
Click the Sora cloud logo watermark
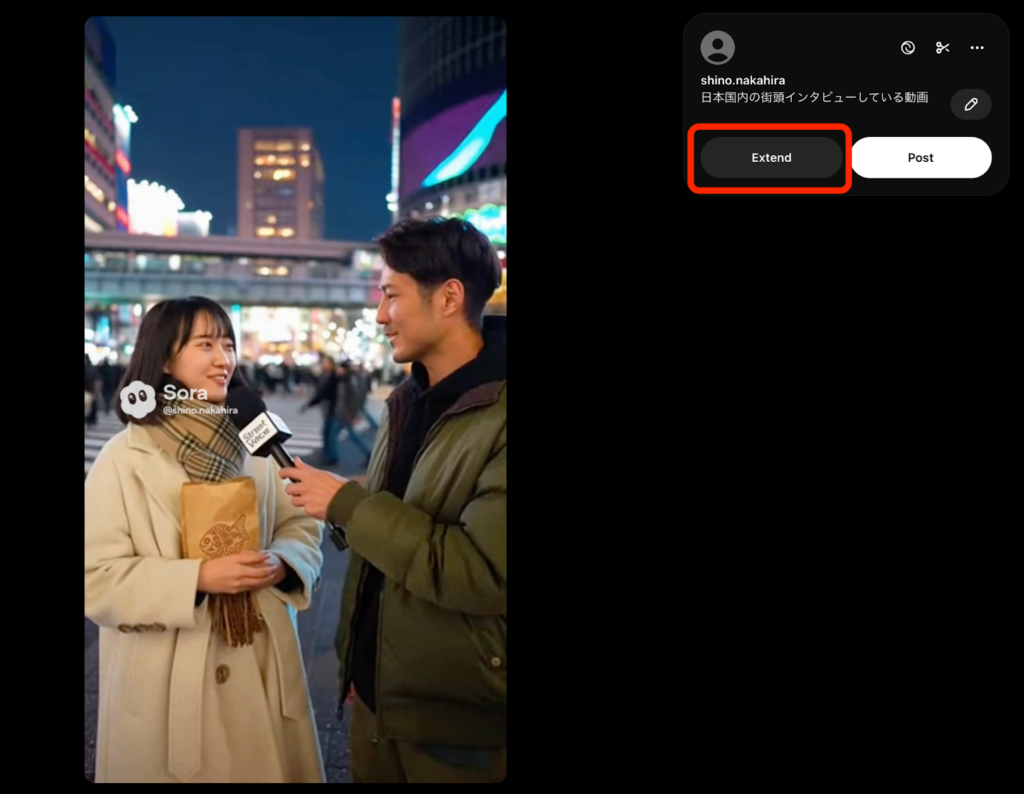click(x=138, y=399)
